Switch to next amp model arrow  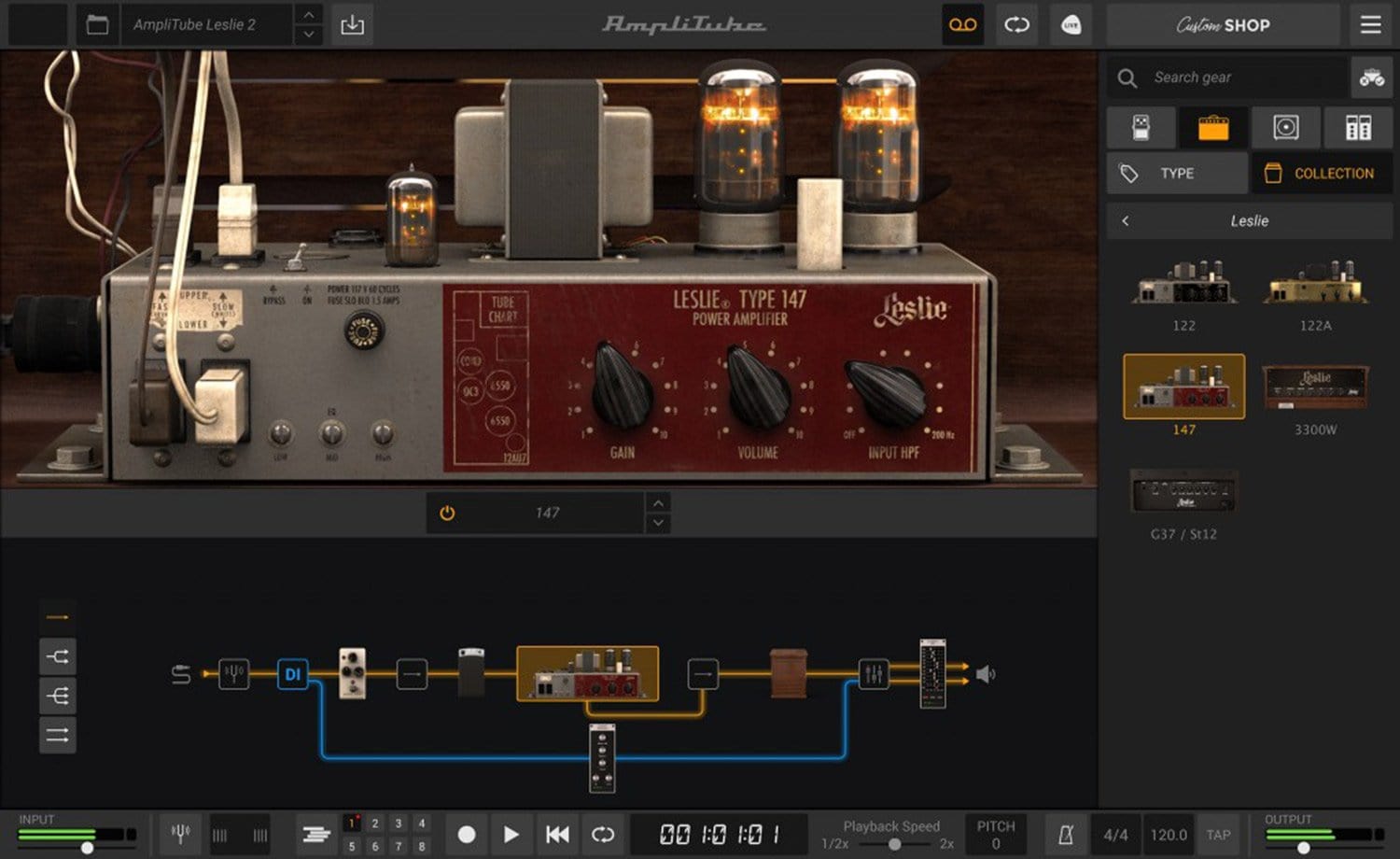coord(658,523)
